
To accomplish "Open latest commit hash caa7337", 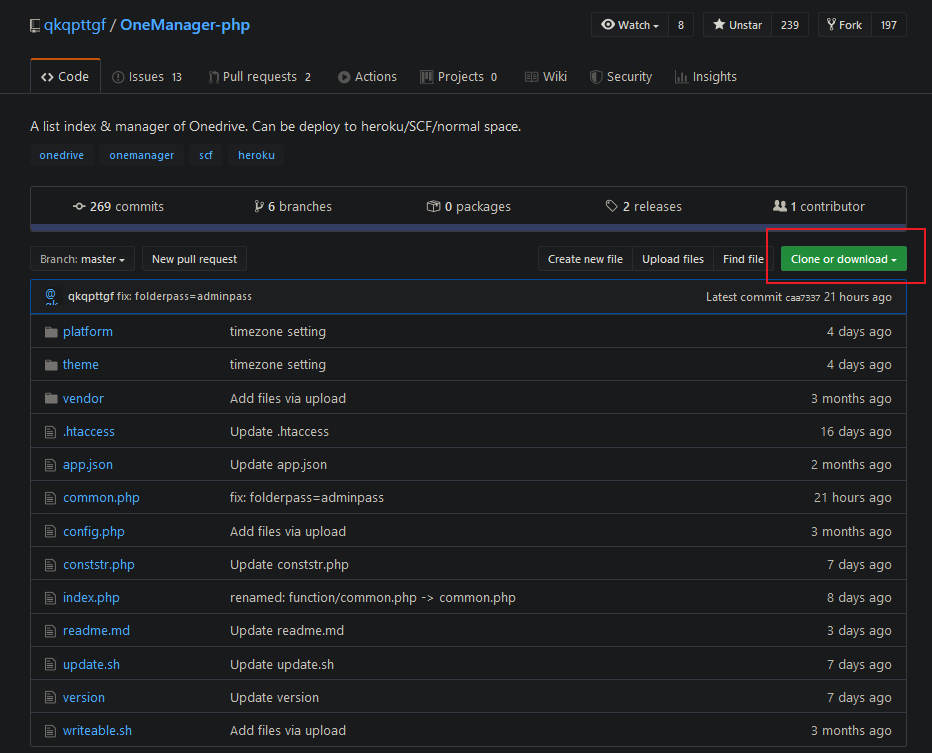I will point(802,298).
